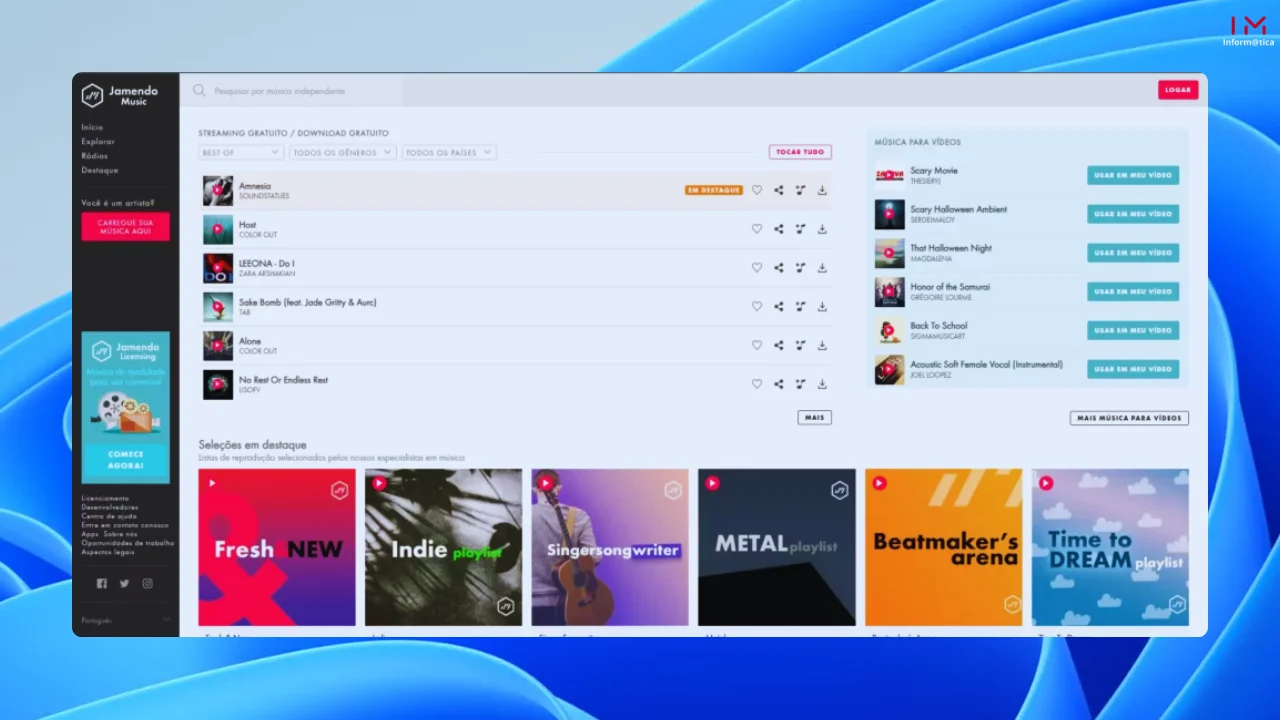Use Scary Movie in my video
Image resolution: width=1280 pixels, height=720 pixels.
(1133, 175)
